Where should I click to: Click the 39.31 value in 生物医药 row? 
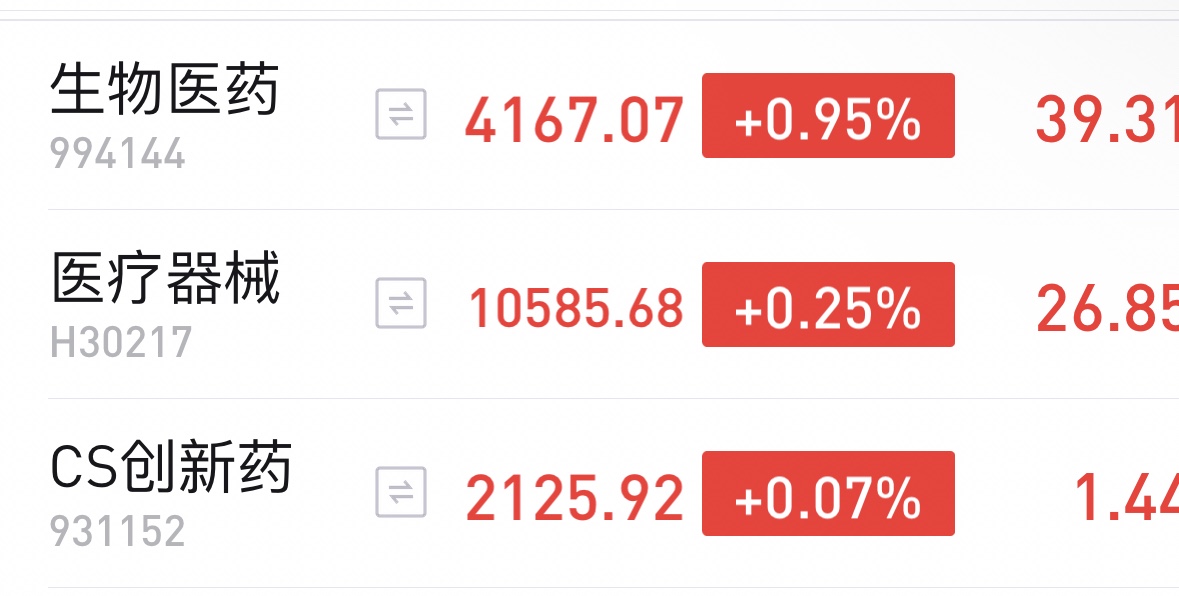(1107, 120)
